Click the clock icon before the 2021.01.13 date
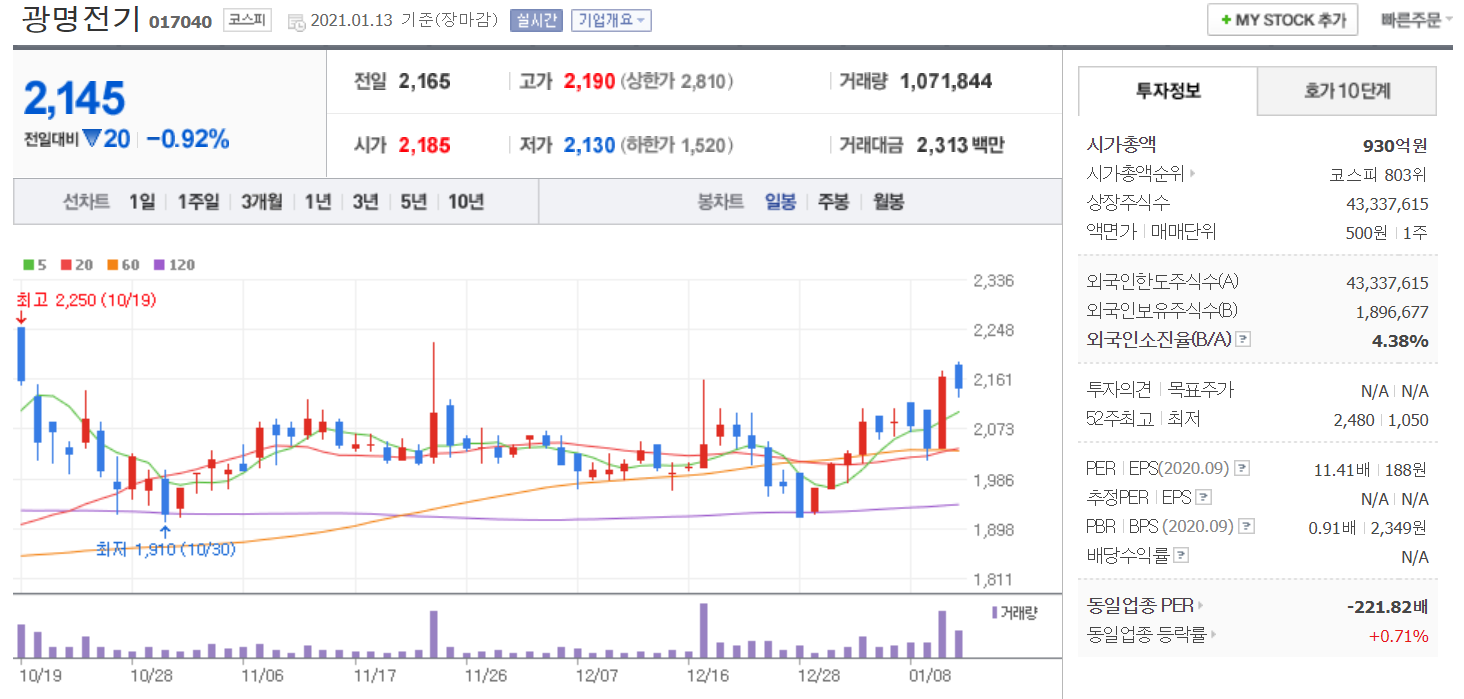1464x699 pixels. click(296, 21)
